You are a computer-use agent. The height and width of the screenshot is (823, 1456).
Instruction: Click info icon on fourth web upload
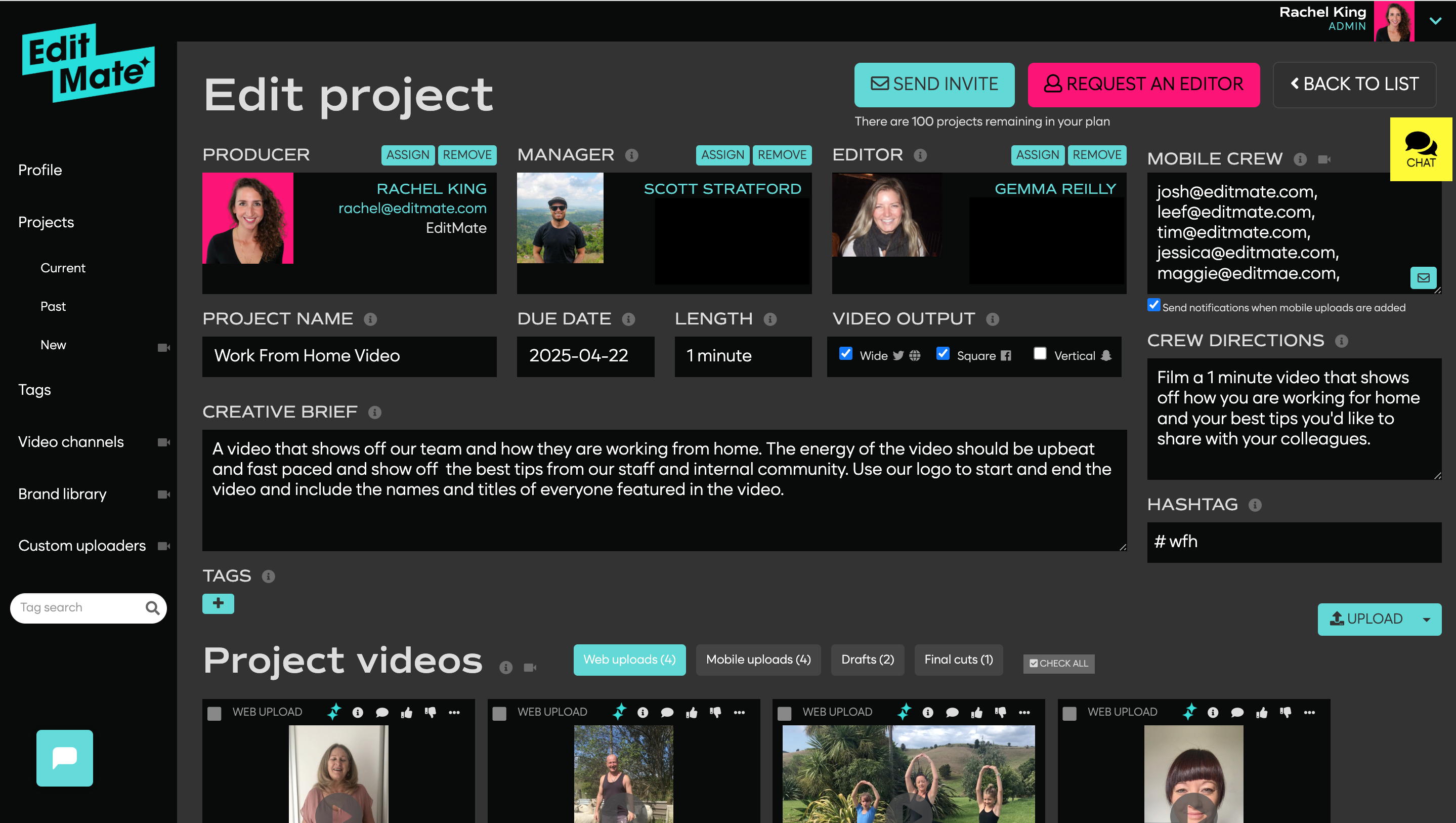point(1213,713)
